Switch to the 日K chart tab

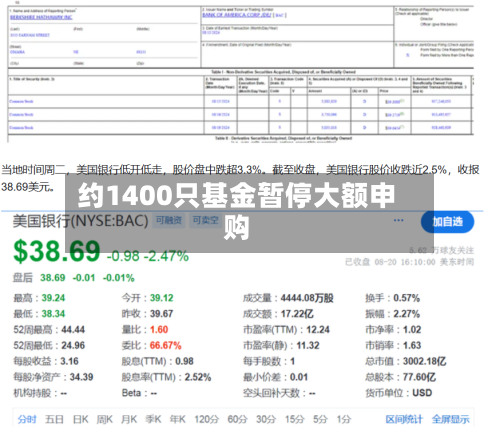click(81, 419)
